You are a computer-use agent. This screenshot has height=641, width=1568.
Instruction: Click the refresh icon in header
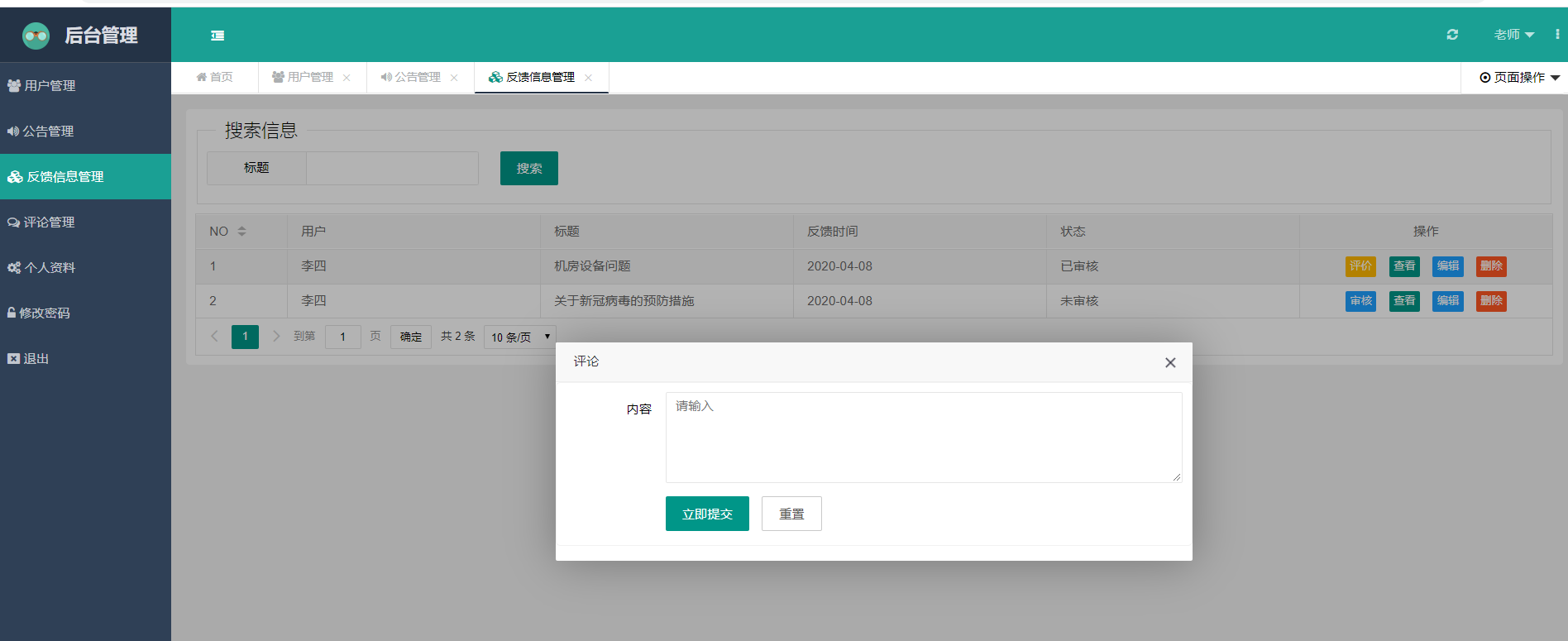coord(1452,35)
